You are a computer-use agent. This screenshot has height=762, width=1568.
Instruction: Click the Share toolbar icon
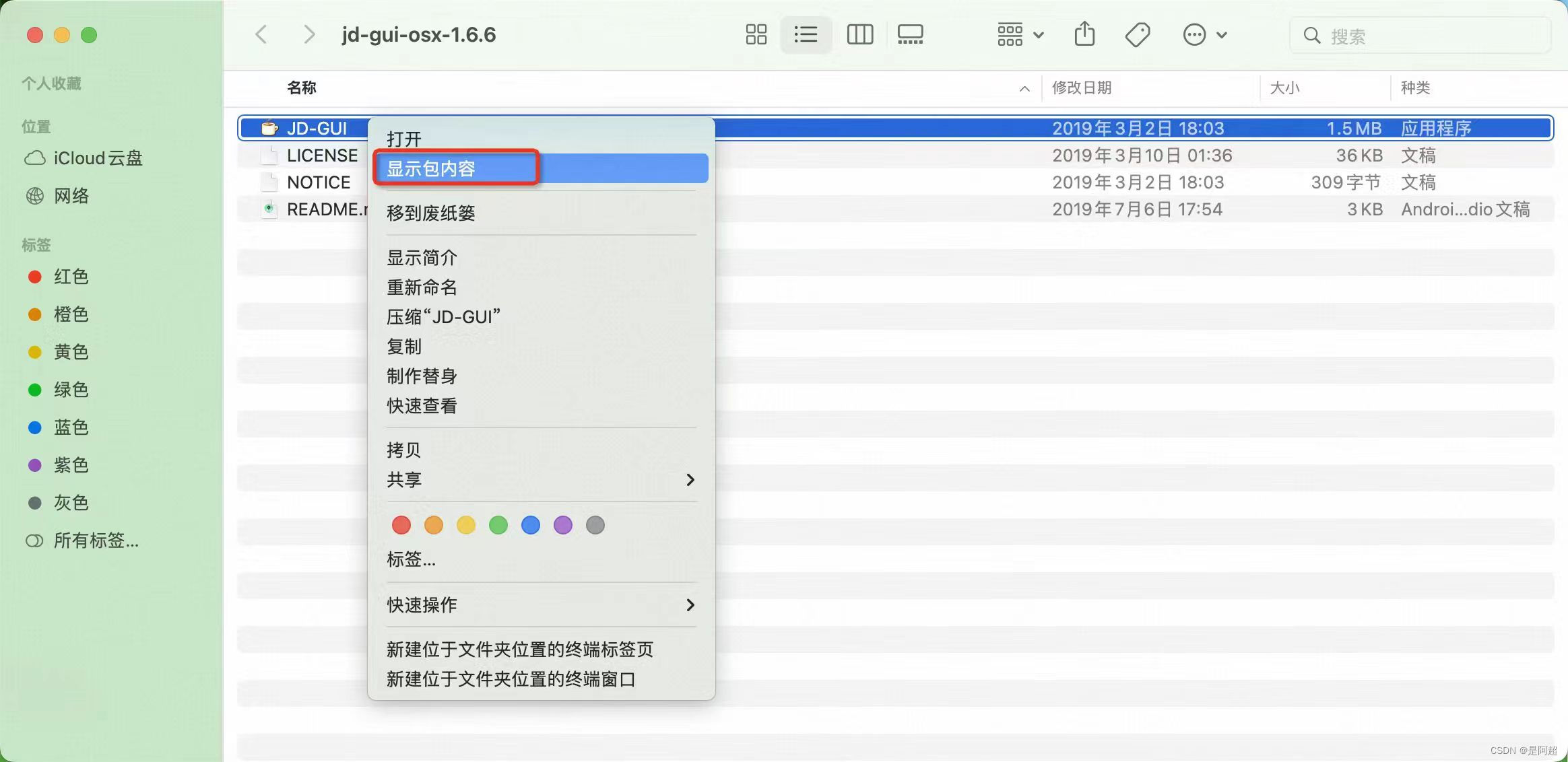[1084, 34]
